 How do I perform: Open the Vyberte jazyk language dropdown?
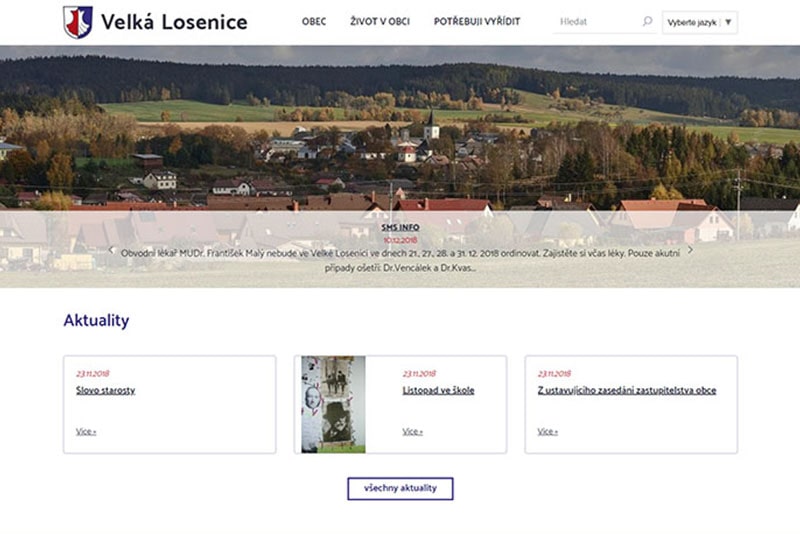coord(699,22)
